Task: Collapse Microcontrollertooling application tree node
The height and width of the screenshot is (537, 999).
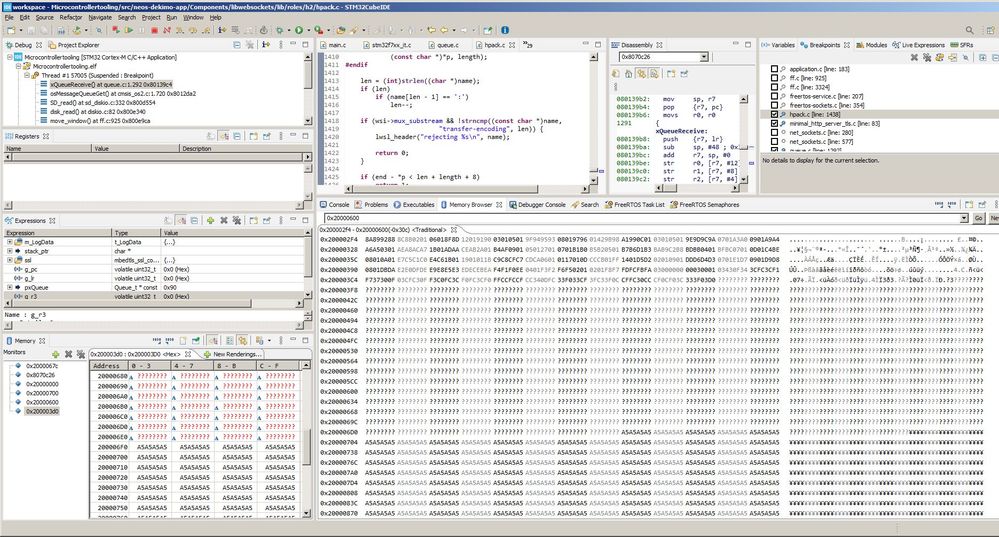Action: click(x=10, y=57)
